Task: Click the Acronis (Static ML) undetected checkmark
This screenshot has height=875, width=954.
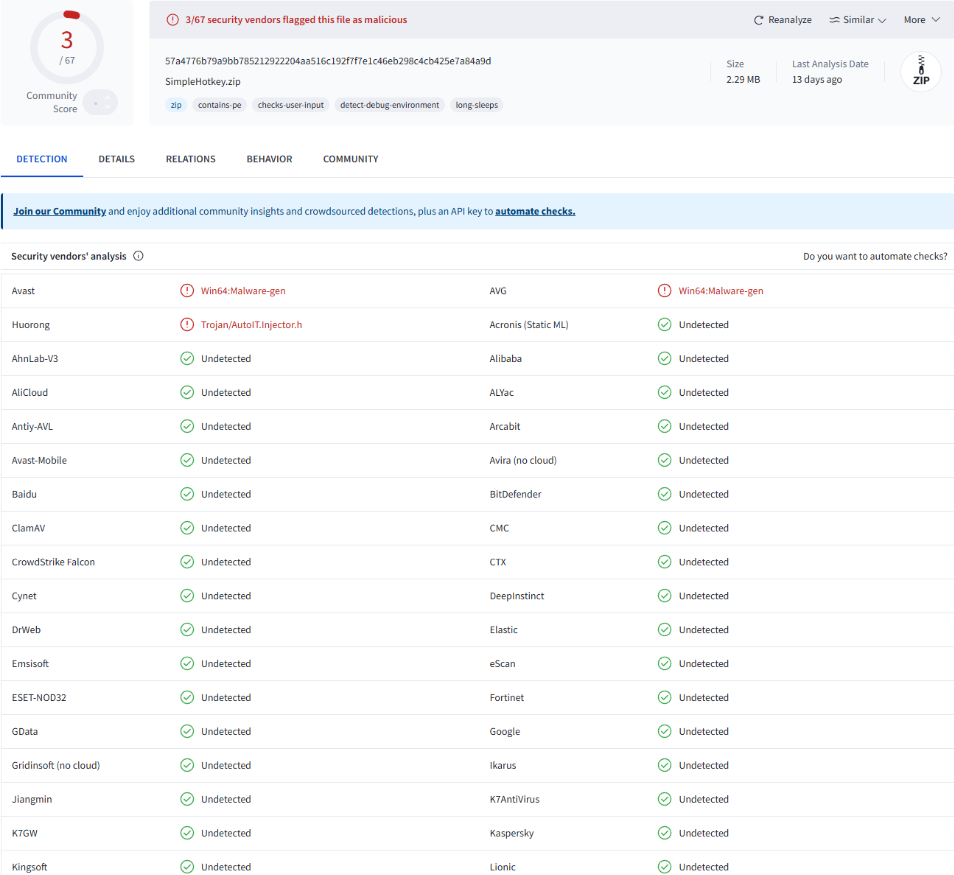Action: tap(664, 325)
